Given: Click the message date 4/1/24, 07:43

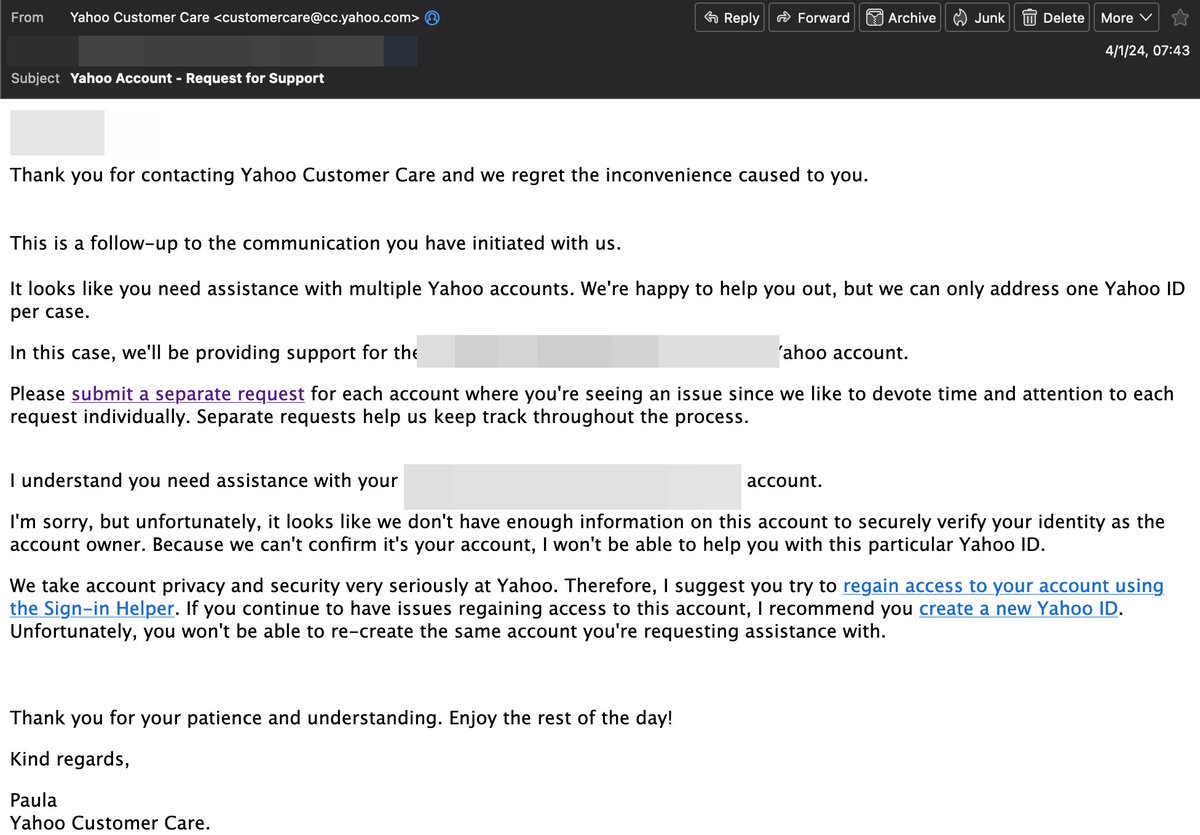Looking at the screenshot, I should 1147,50.
